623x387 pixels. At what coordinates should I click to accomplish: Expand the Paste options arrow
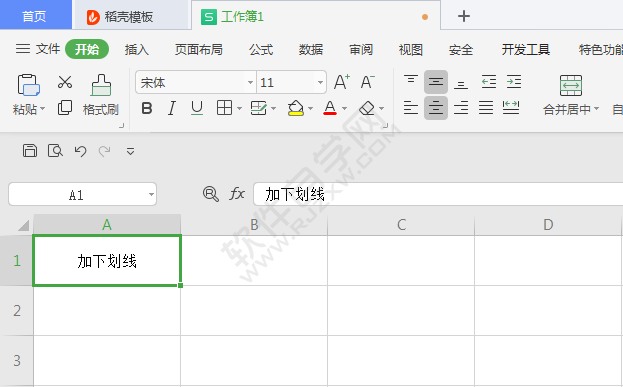click(x=43, y=108)
